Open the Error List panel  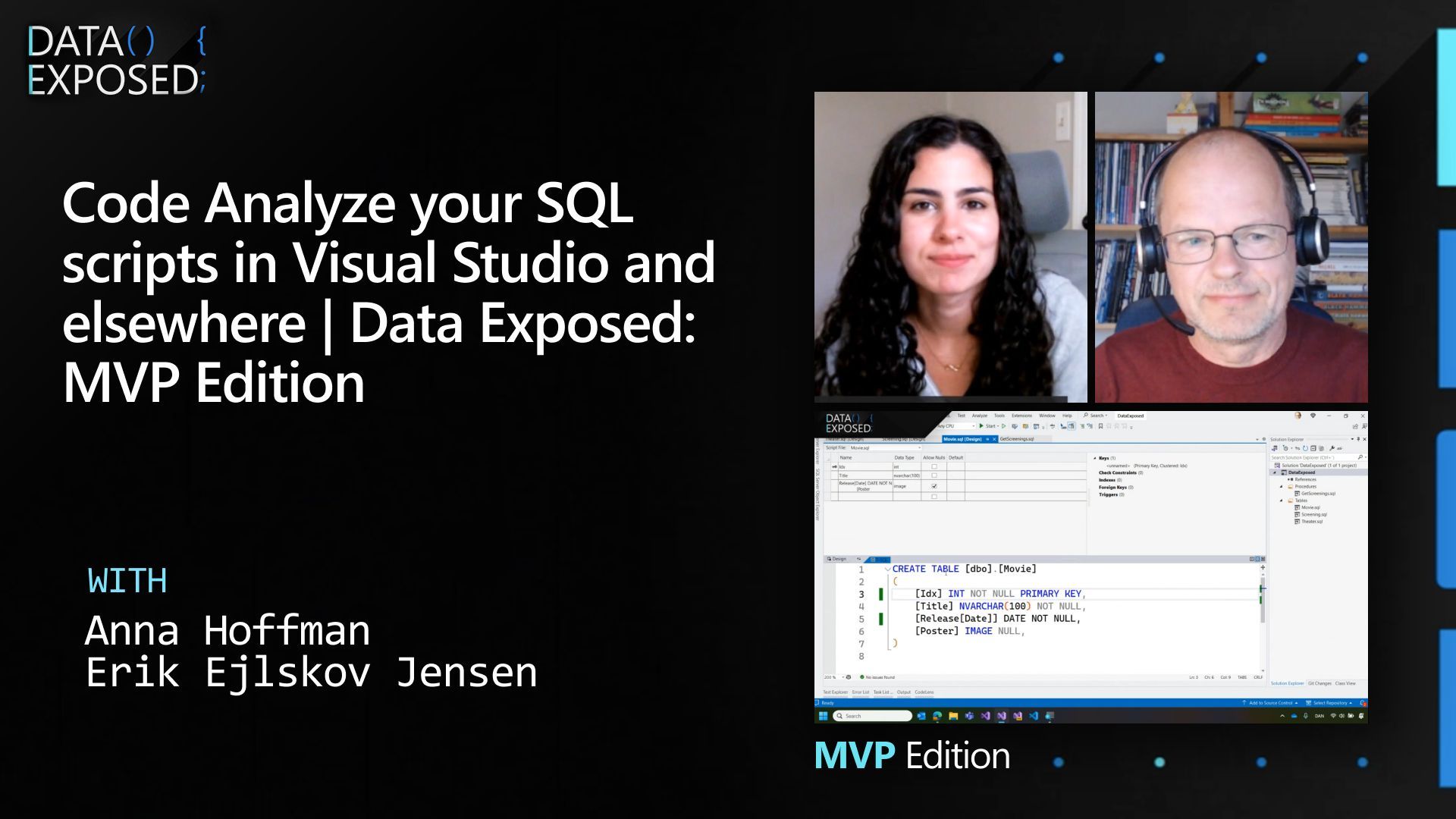pyautogui.click(x=861, y=692)
